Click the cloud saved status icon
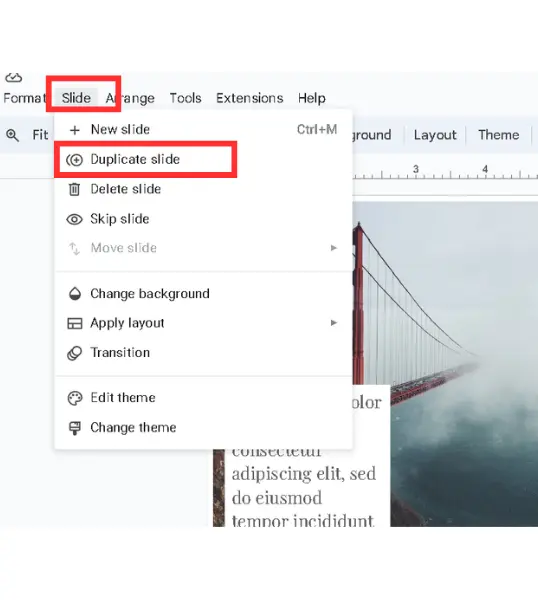This screenshot has width=538, height=600. tap(13, 78)
